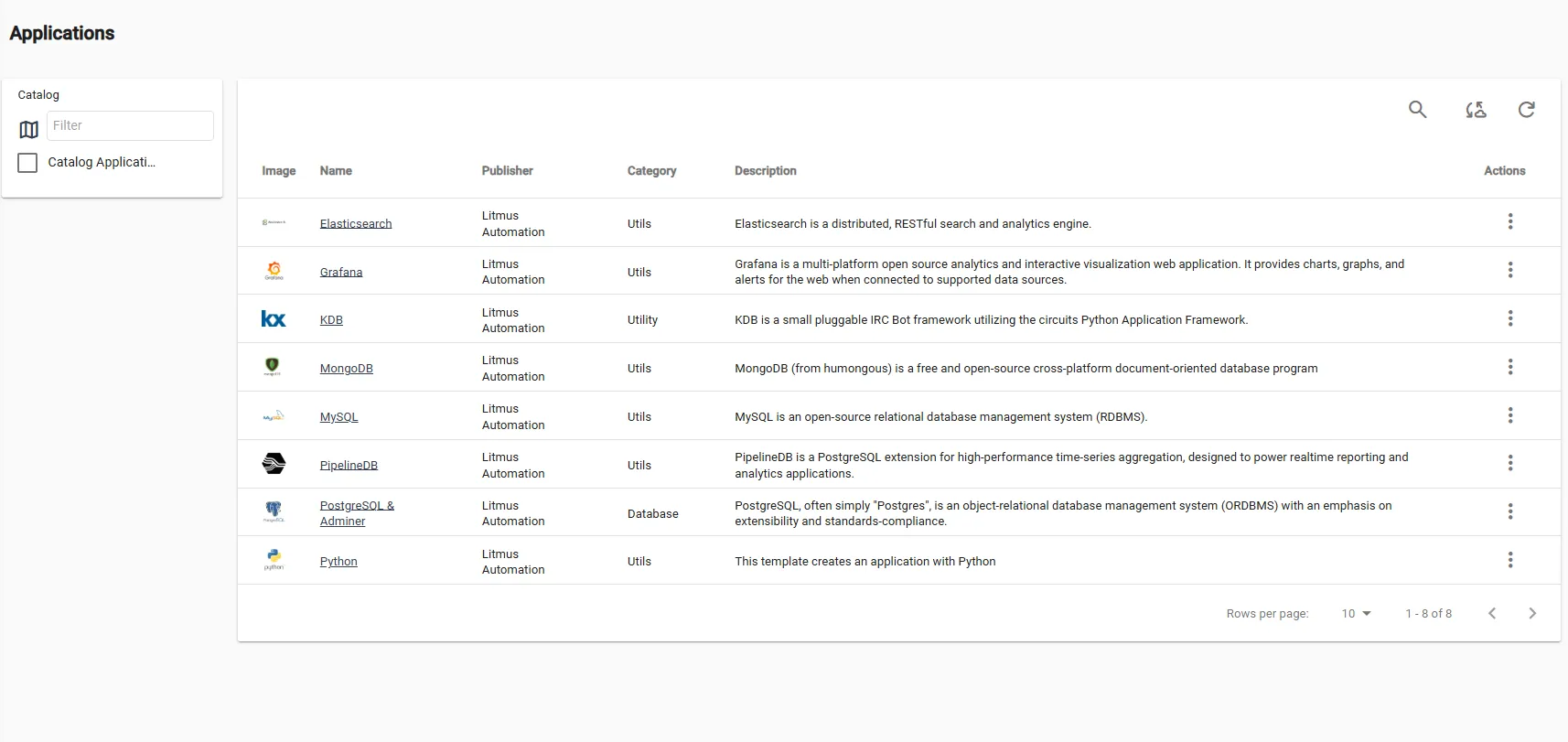Refresh the applications list
The image size is (1568, 742).
[x=1527, y=110]
